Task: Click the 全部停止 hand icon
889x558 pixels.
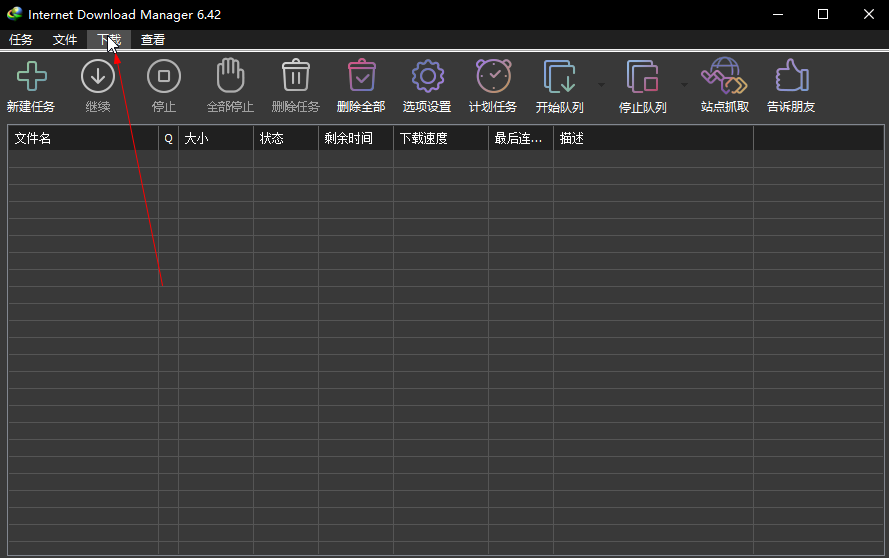Action: [x=230, y=75]
